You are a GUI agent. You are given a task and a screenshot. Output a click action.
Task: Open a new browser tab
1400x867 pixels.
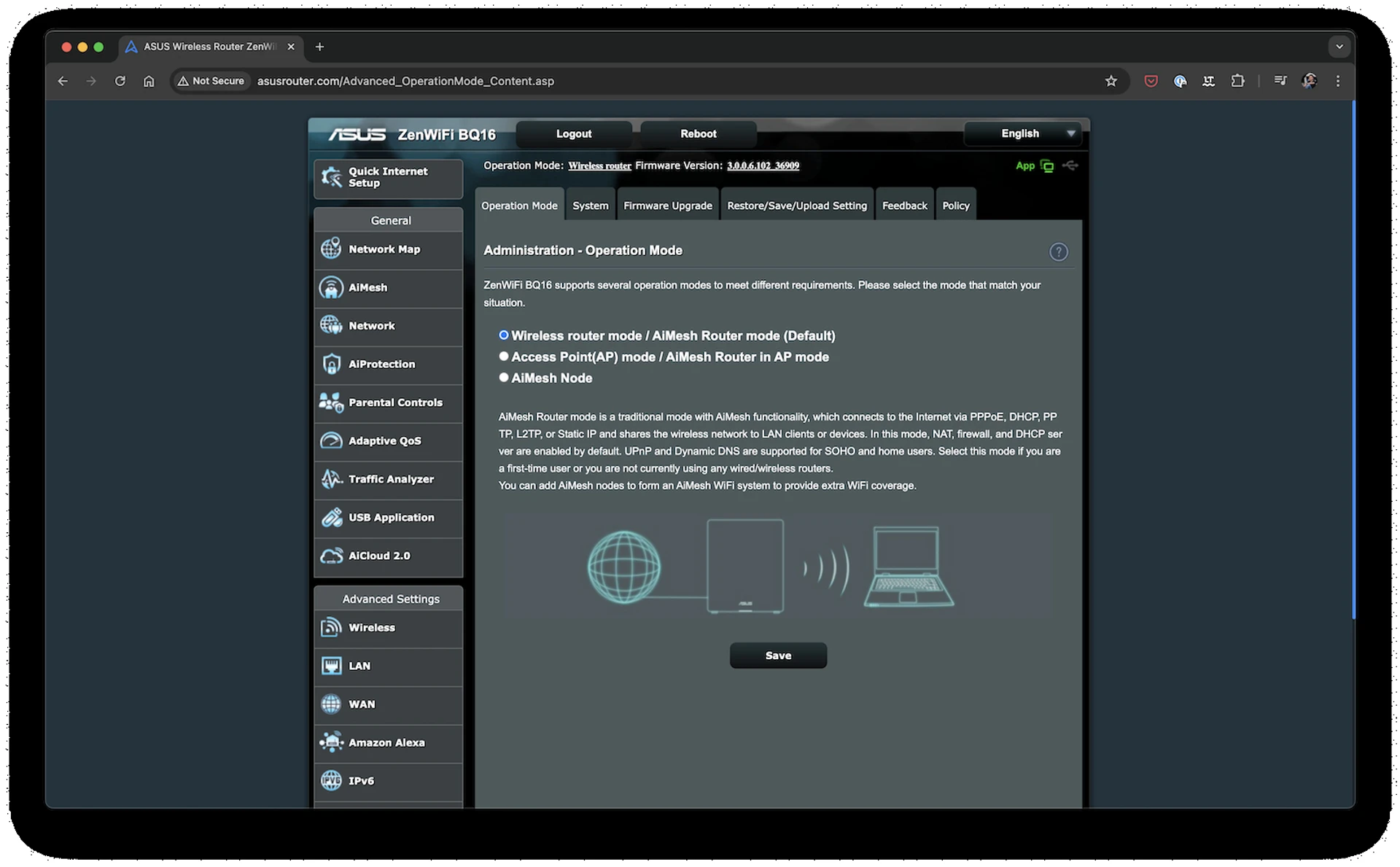[x=319, y=47]
